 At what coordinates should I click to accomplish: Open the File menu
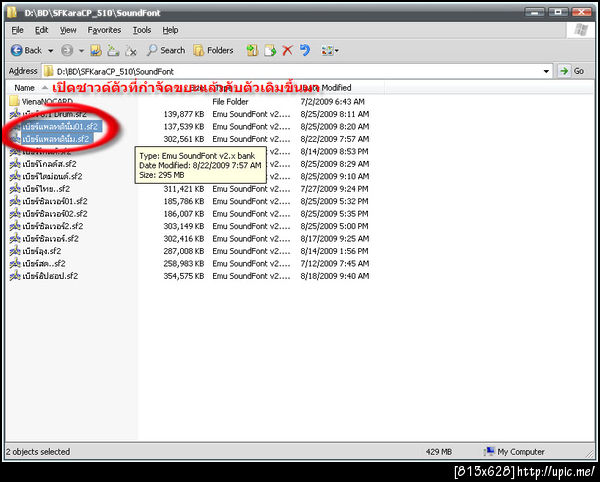[x=17, y=30]
